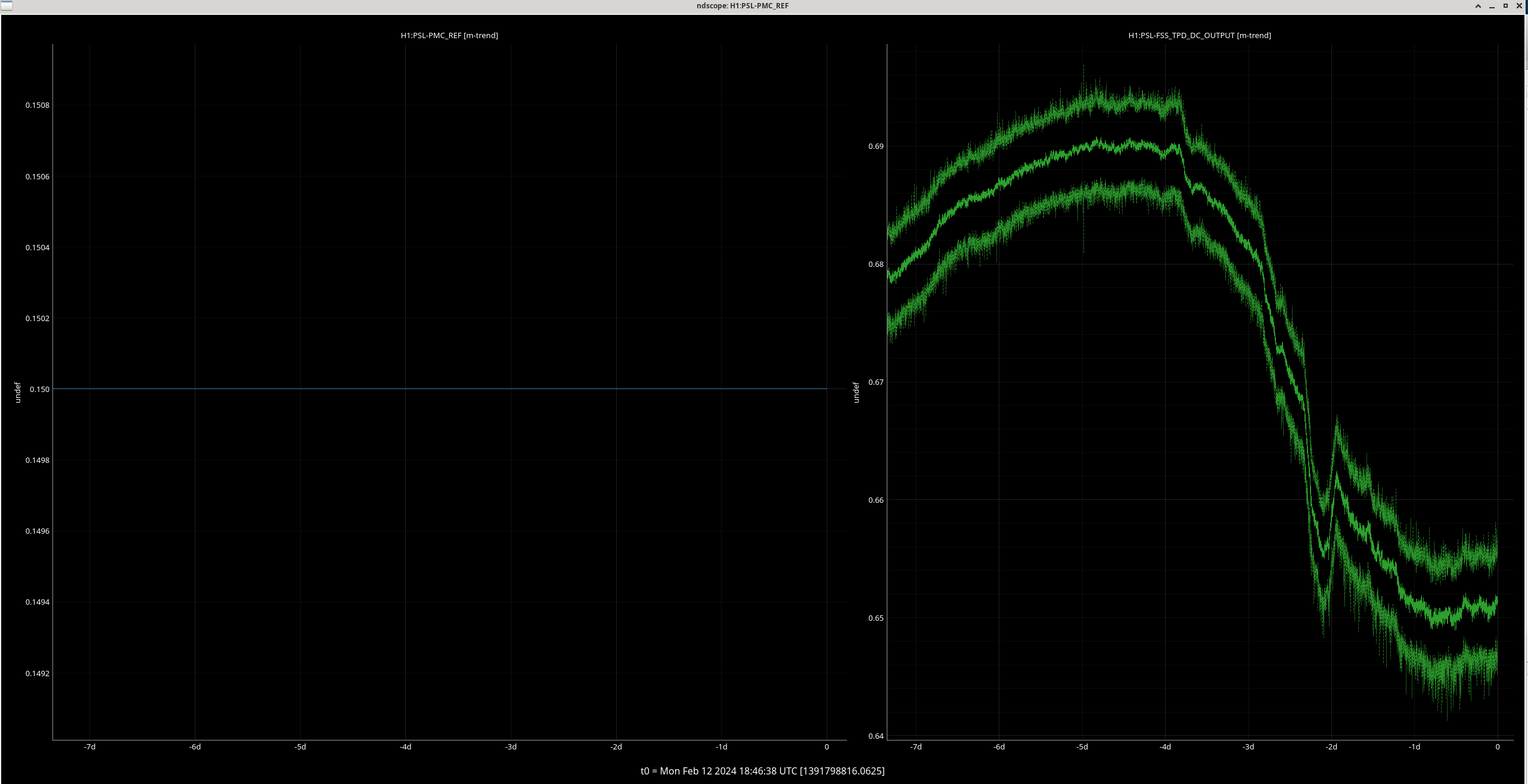Click the 0 tick on left plot X-axis
This screenshot has width=1528, height=784.
pos(827,746)
